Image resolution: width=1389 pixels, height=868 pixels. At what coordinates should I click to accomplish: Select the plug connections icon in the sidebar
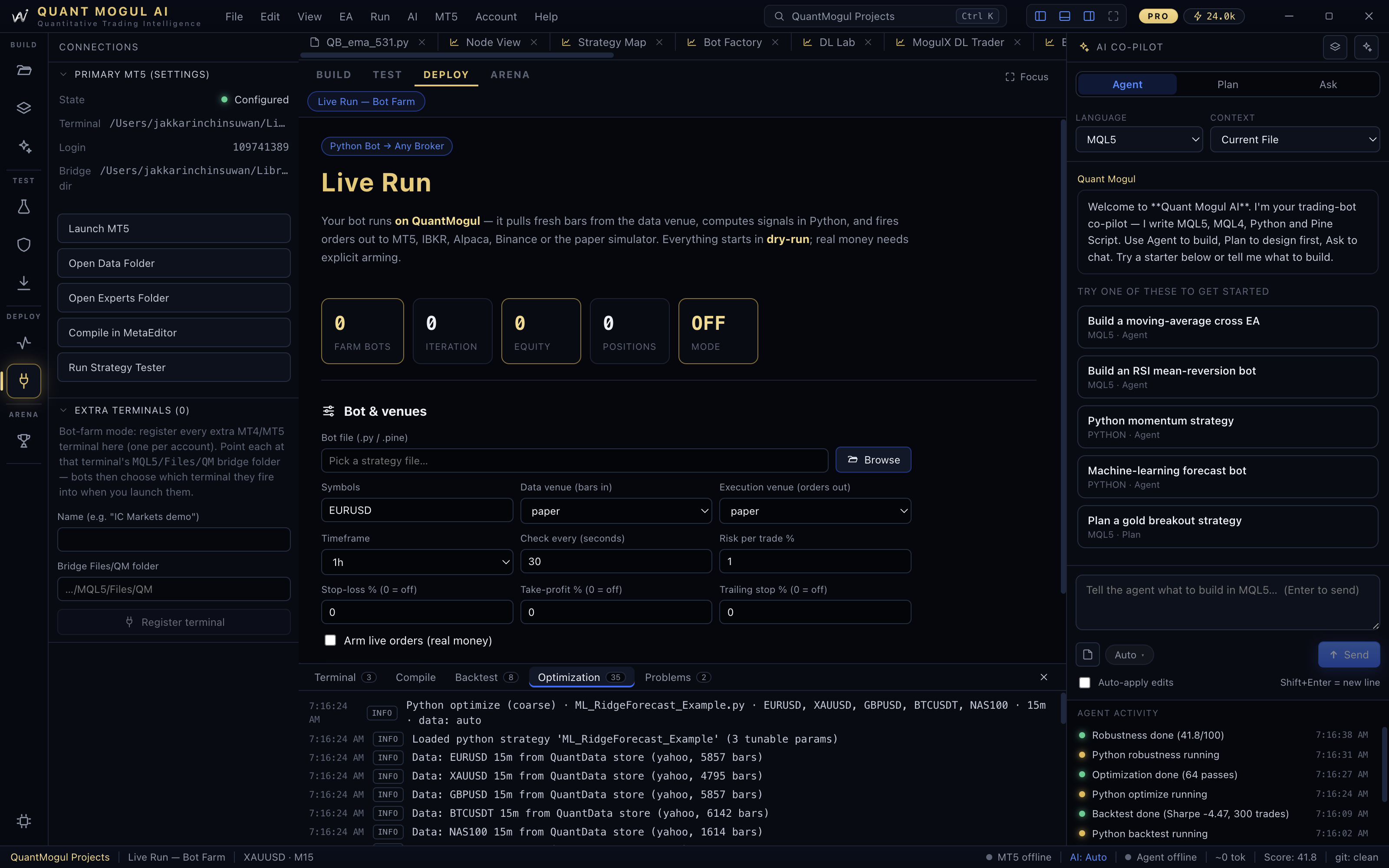[23, 381]
